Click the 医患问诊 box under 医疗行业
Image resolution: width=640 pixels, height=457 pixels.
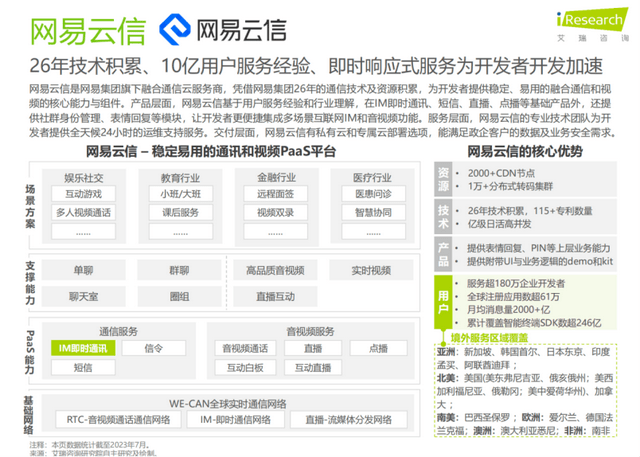365,194
